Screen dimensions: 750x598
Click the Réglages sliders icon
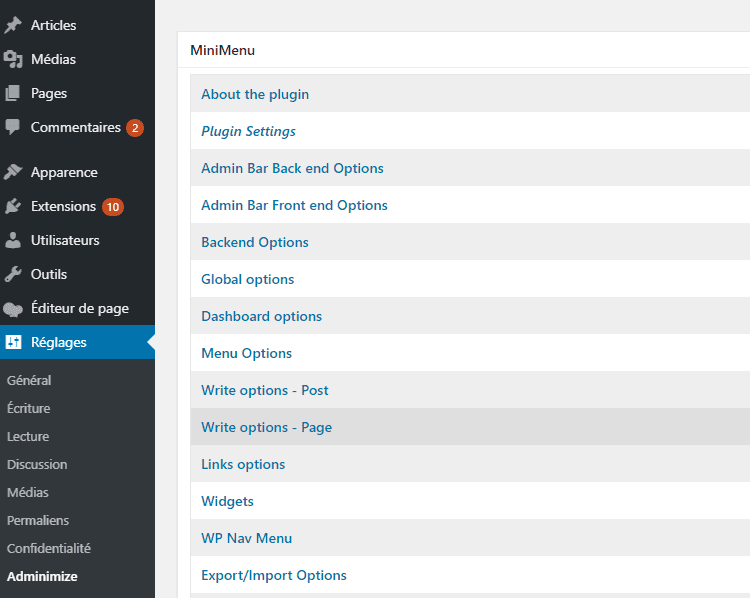click(13, 342)
